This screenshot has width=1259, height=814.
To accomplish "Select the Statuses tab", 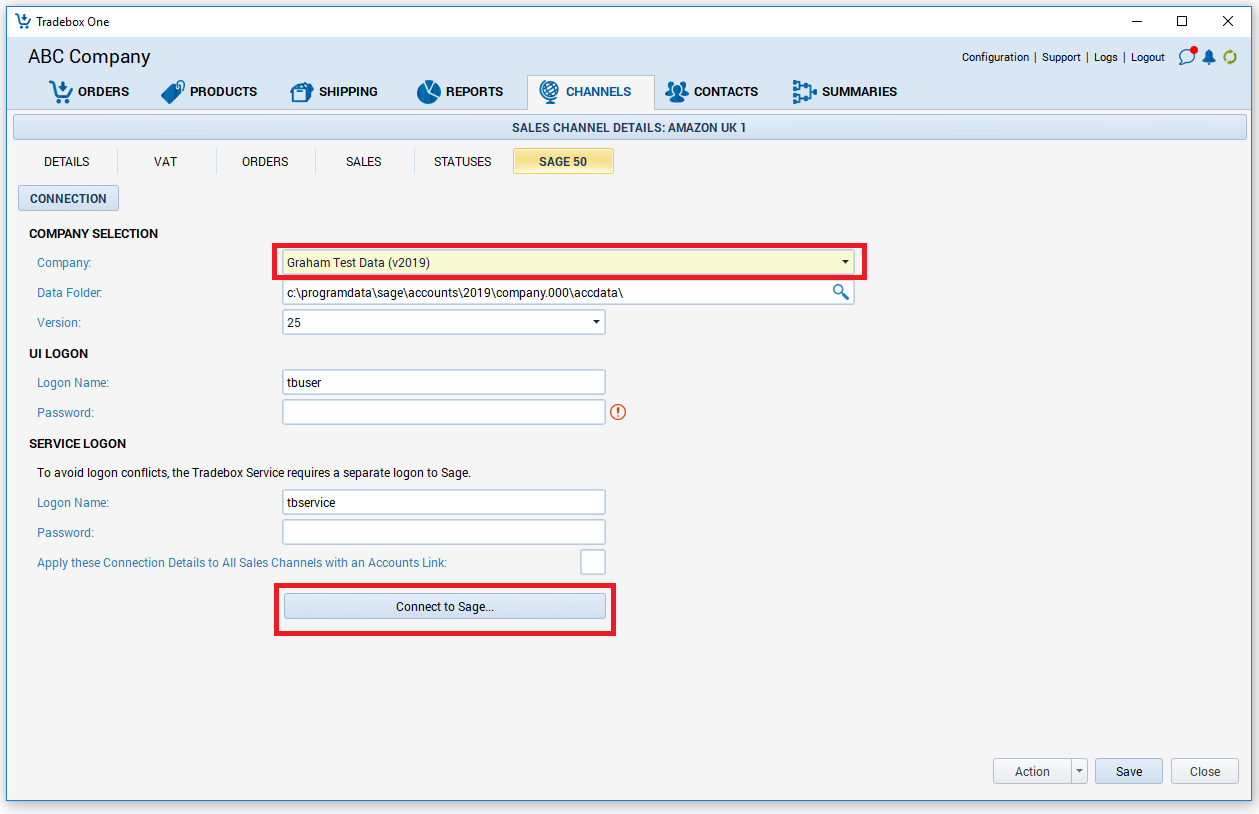I will [x=462, y=161].
